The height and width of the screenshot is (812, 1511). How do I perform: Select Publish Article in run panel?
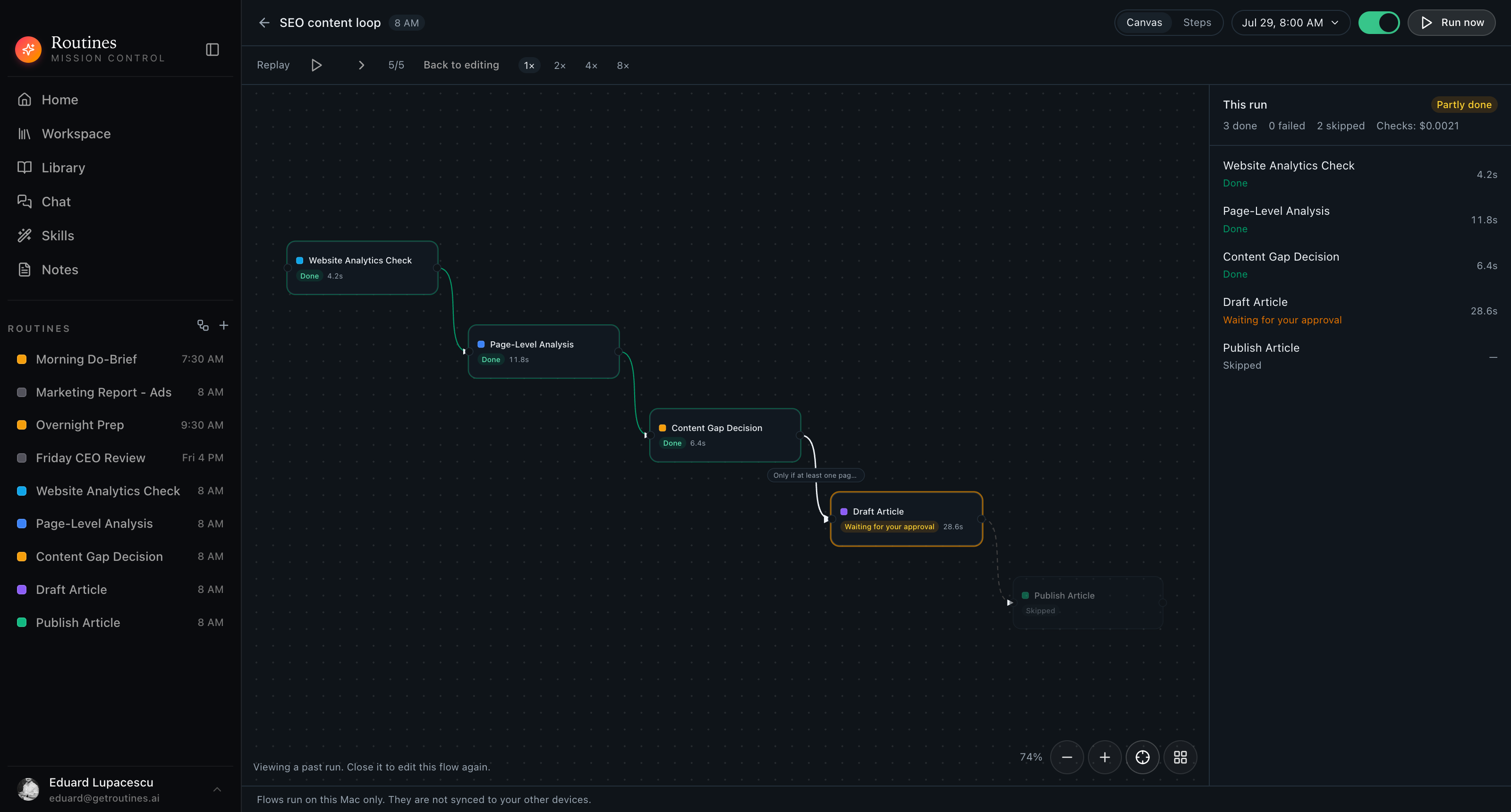tap(1360, 356)
